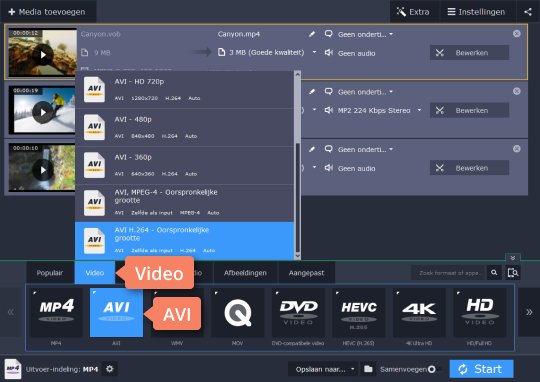Image resolution: width=540 pixels, height=382 pixels.
Task: Click the Start conversion button
Action: (x=481, y=369)
